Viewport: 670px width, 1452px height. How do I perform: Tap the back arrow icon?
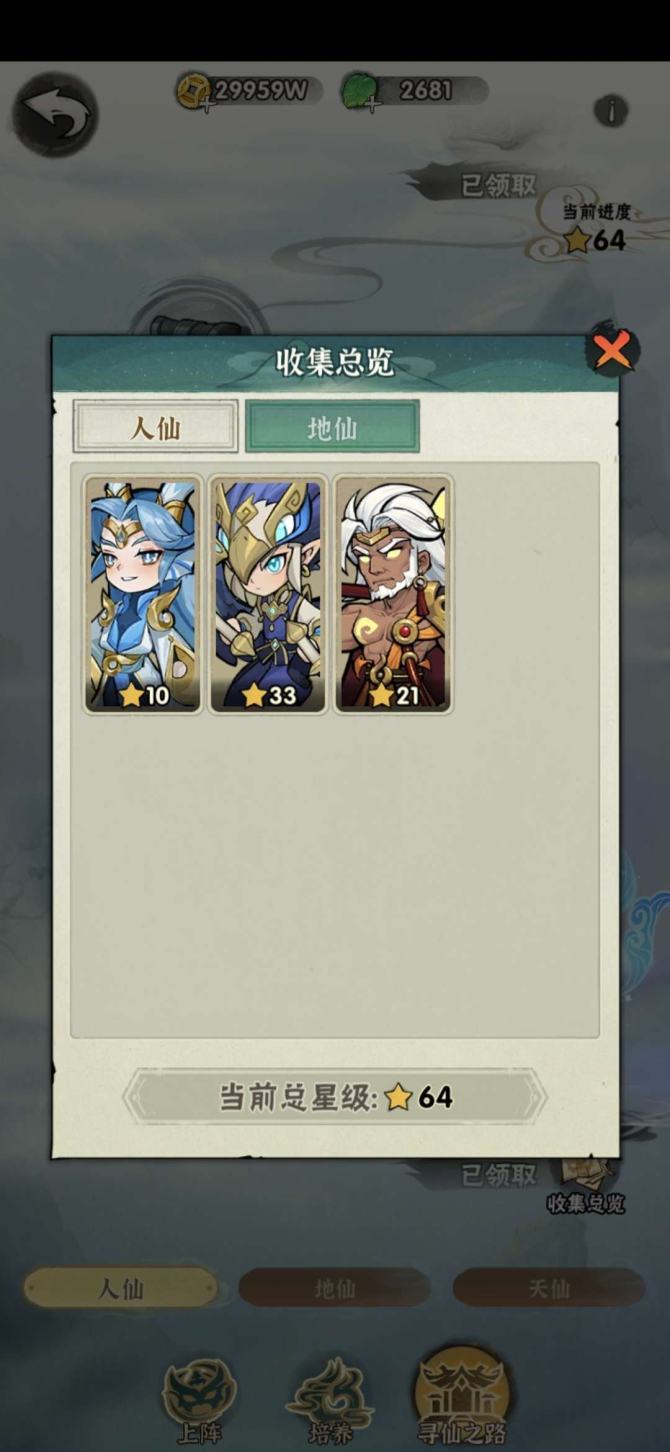[55, 114]
